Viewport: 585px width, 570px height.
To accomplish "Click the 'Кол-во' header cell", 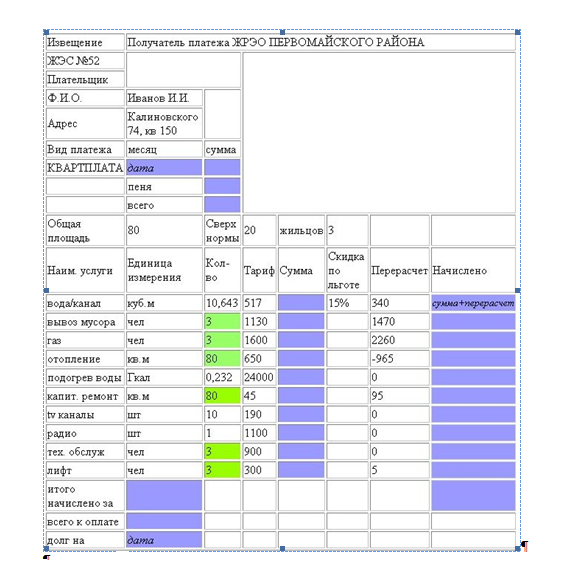I will point(222,270).
